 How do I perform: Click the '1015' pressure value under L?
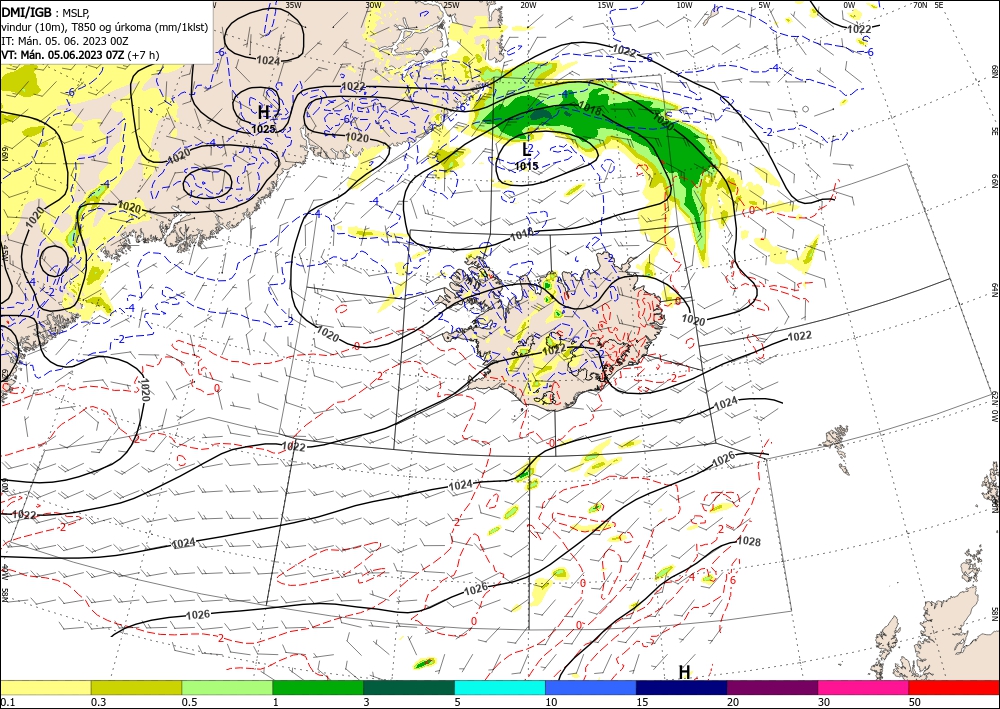[527, 166]
